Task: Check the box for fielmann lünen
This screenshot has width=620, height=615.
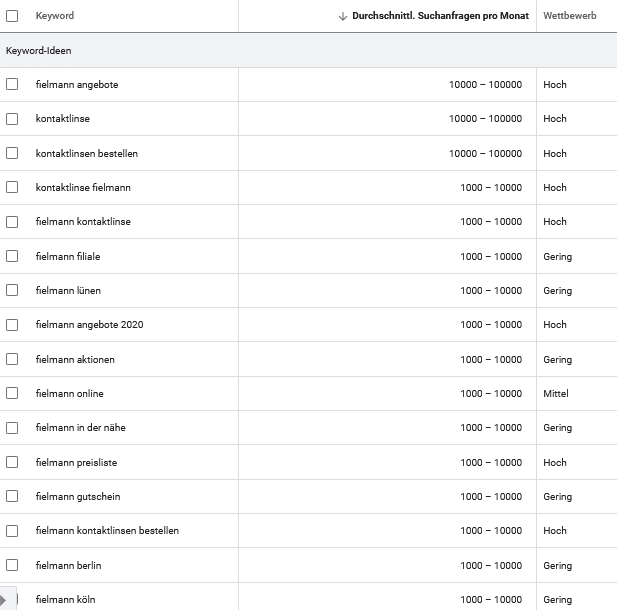Action: click(12, 290)
